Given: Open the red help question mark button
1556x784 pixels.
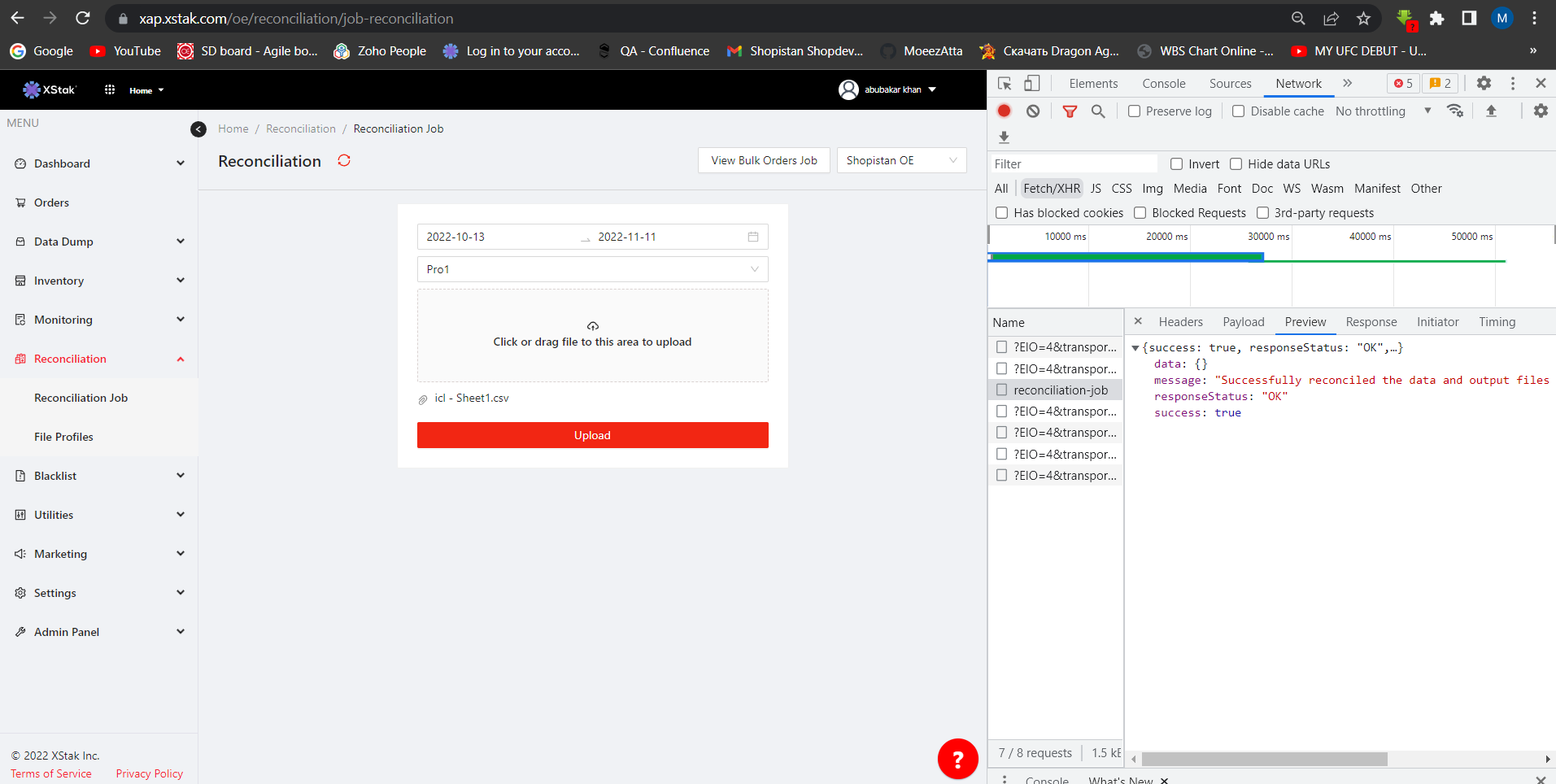Looking at the screenshot, I should [x=957, y=759].
